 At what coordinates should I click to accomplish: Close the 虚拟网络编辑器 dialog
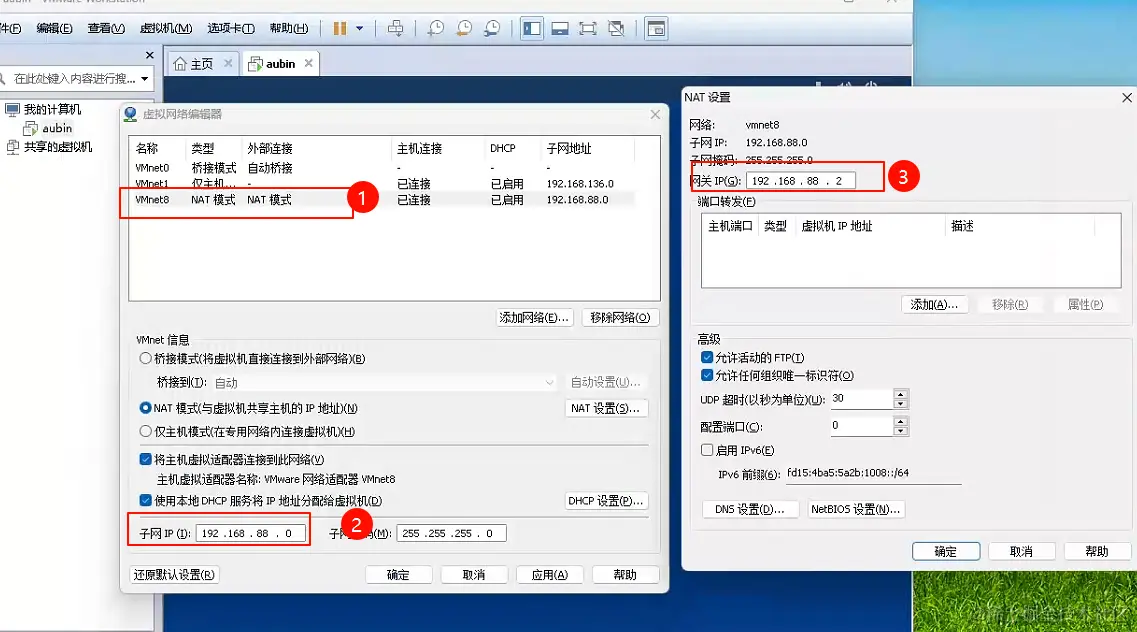[x=655, y=115]
